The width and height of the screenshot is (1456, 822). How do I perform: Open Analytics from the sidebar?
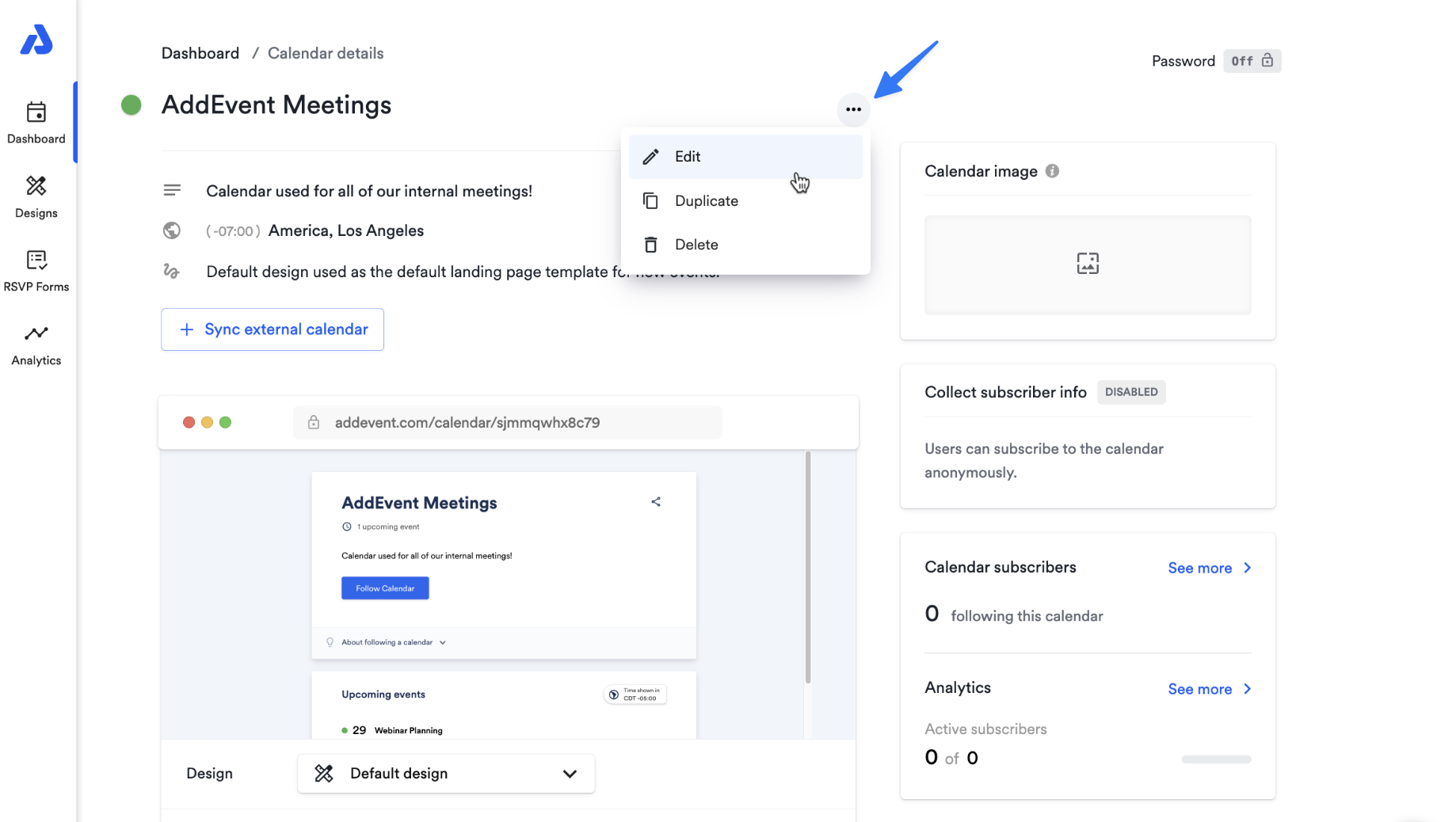tap(36, 345)
